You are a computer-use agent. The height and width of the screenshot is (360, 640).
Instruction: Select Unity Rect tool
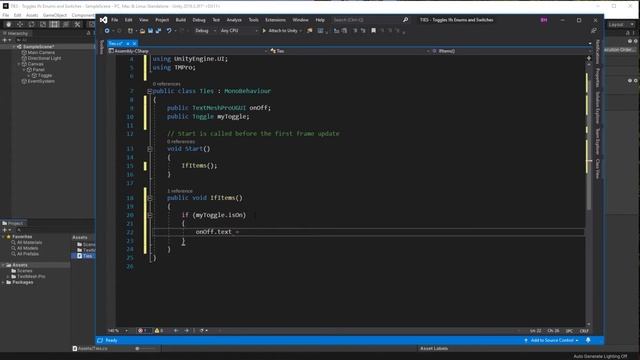click(x=54, y=24)
